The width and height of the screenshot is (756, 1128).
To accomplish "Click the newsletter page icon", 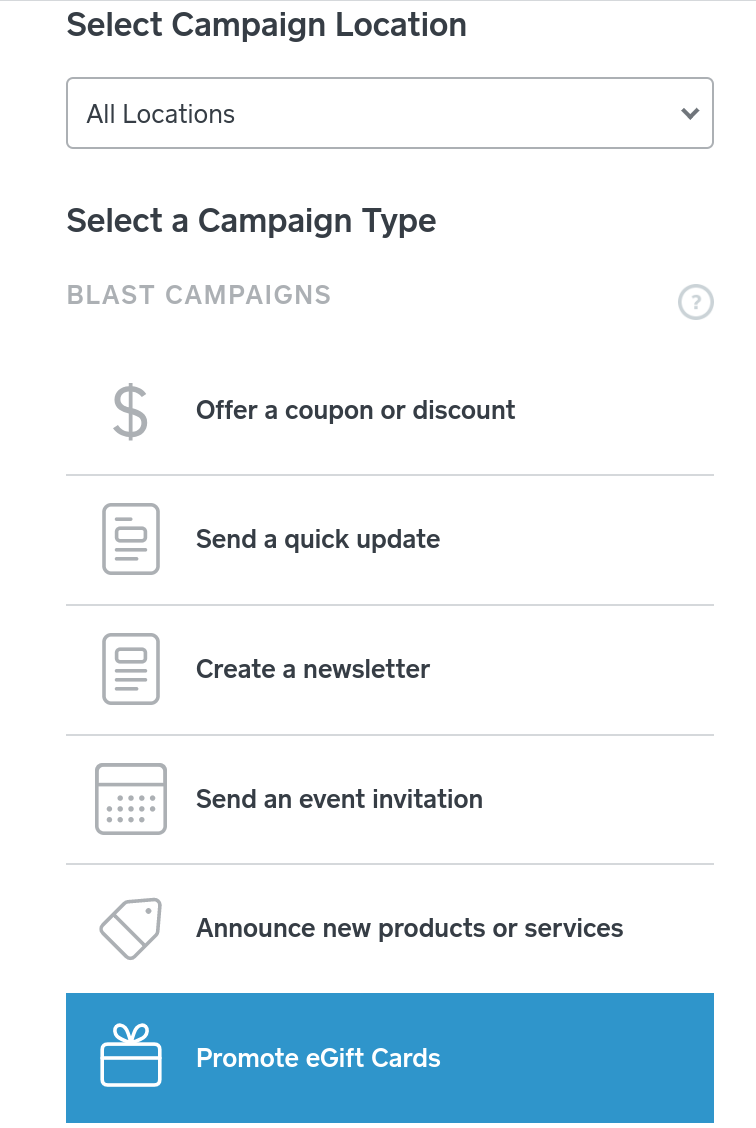I will (130, 669).
